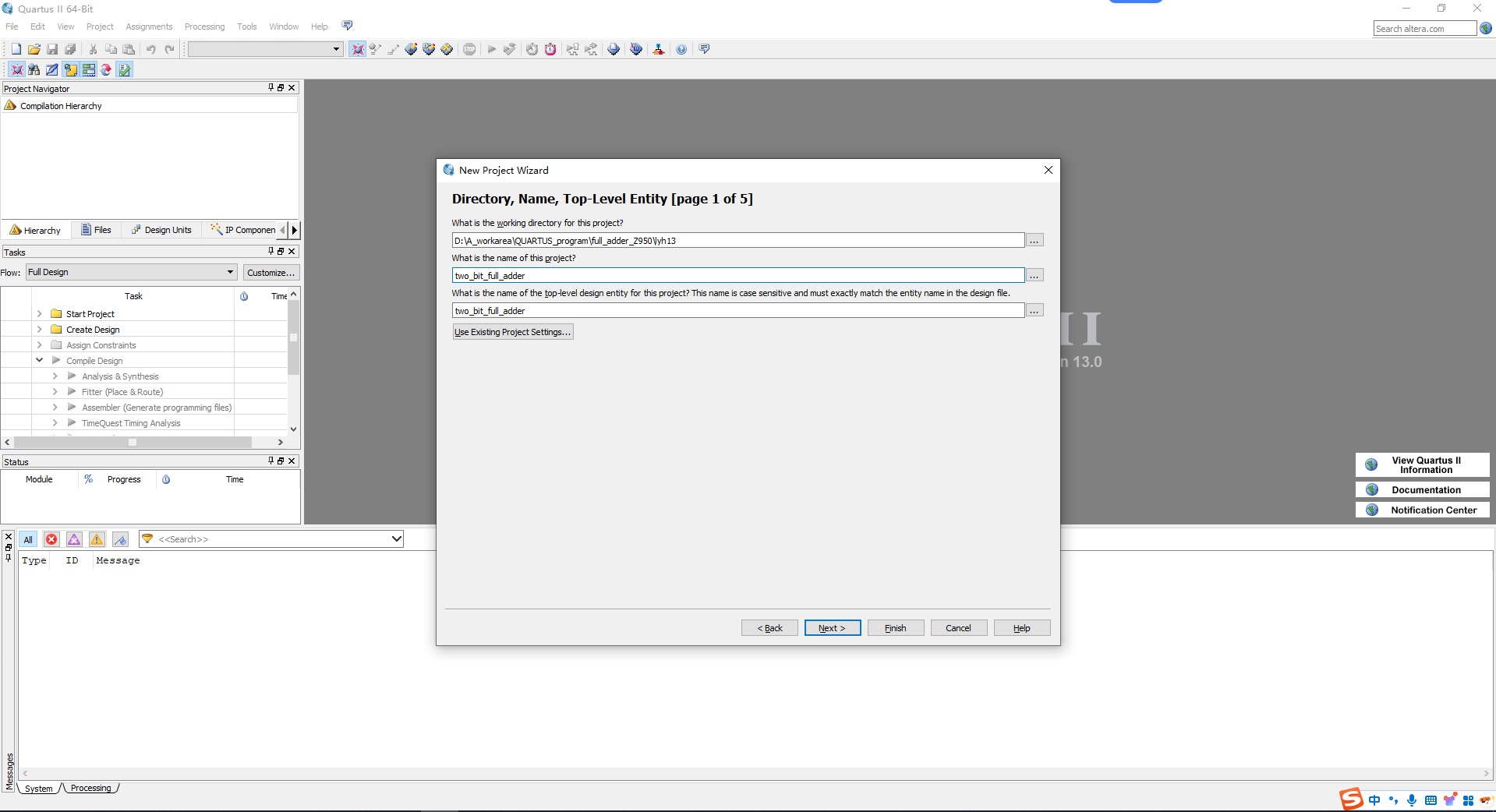This screenshot has width=1496, height=812.
Task: Select the All messages filter
Action: click(x=28, y=539)
